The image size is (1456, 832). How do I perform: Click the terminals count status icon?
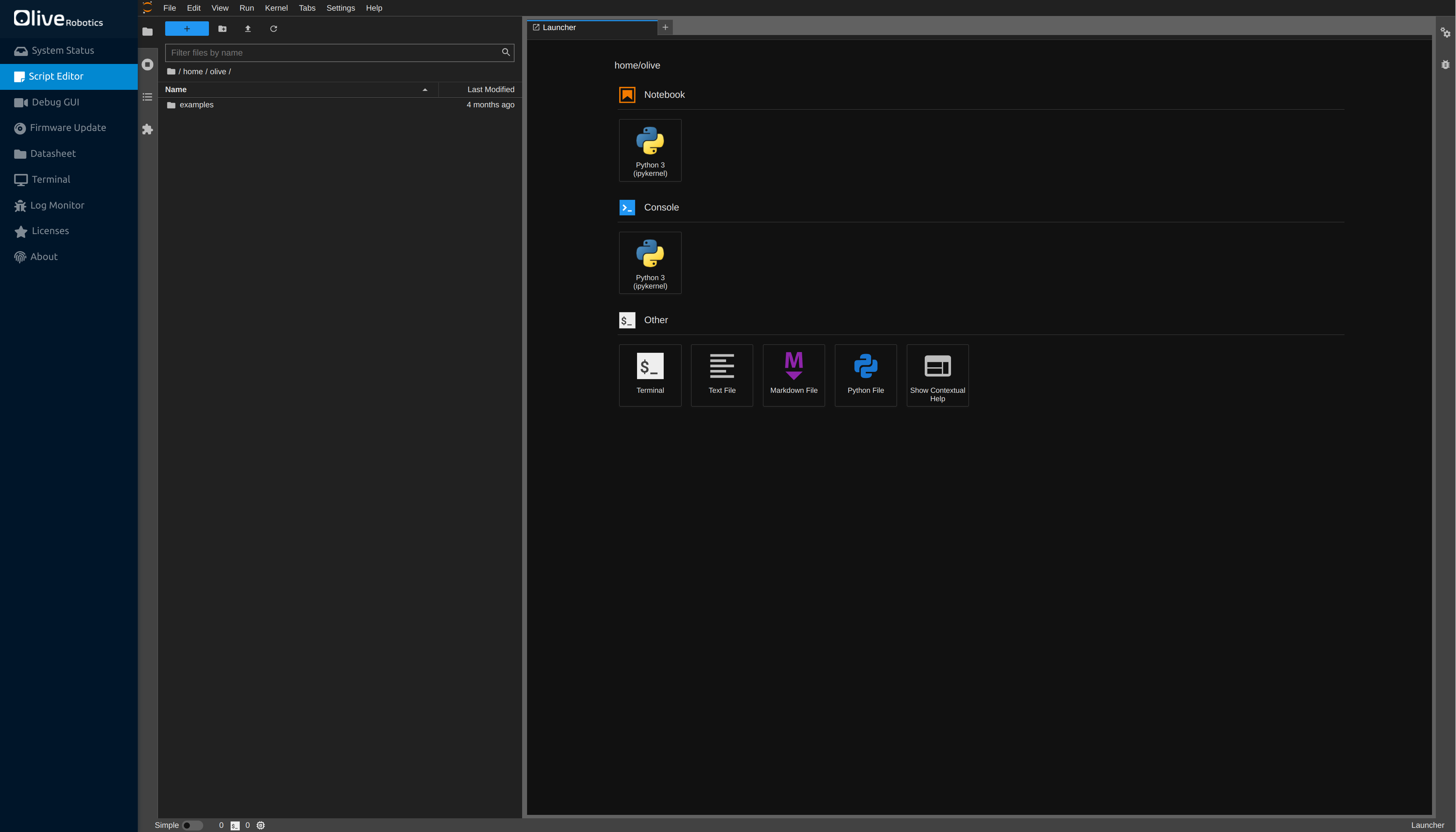(x=235, y=826)
